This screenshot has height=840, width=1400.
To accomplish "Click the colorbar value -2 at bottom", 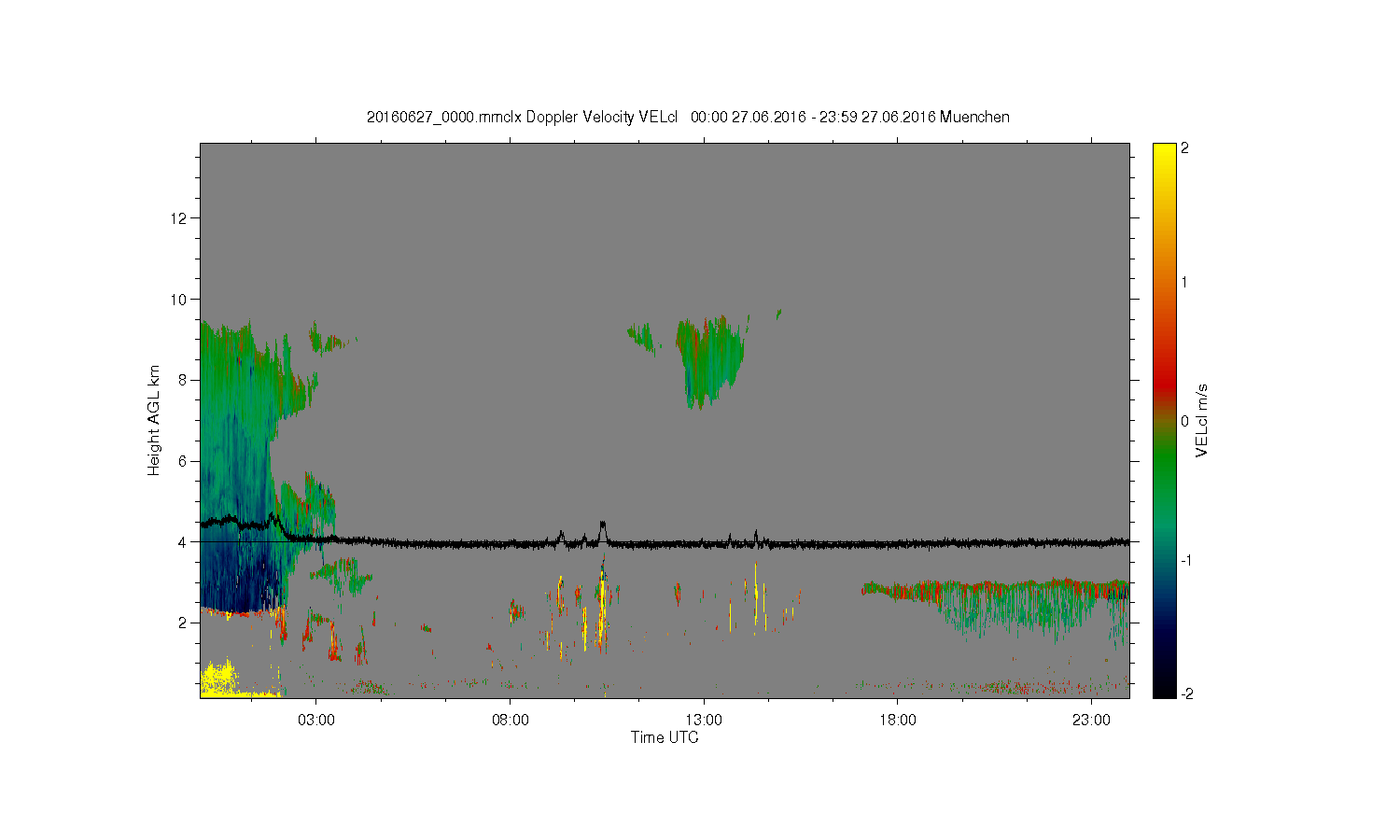I will 1186,693.
